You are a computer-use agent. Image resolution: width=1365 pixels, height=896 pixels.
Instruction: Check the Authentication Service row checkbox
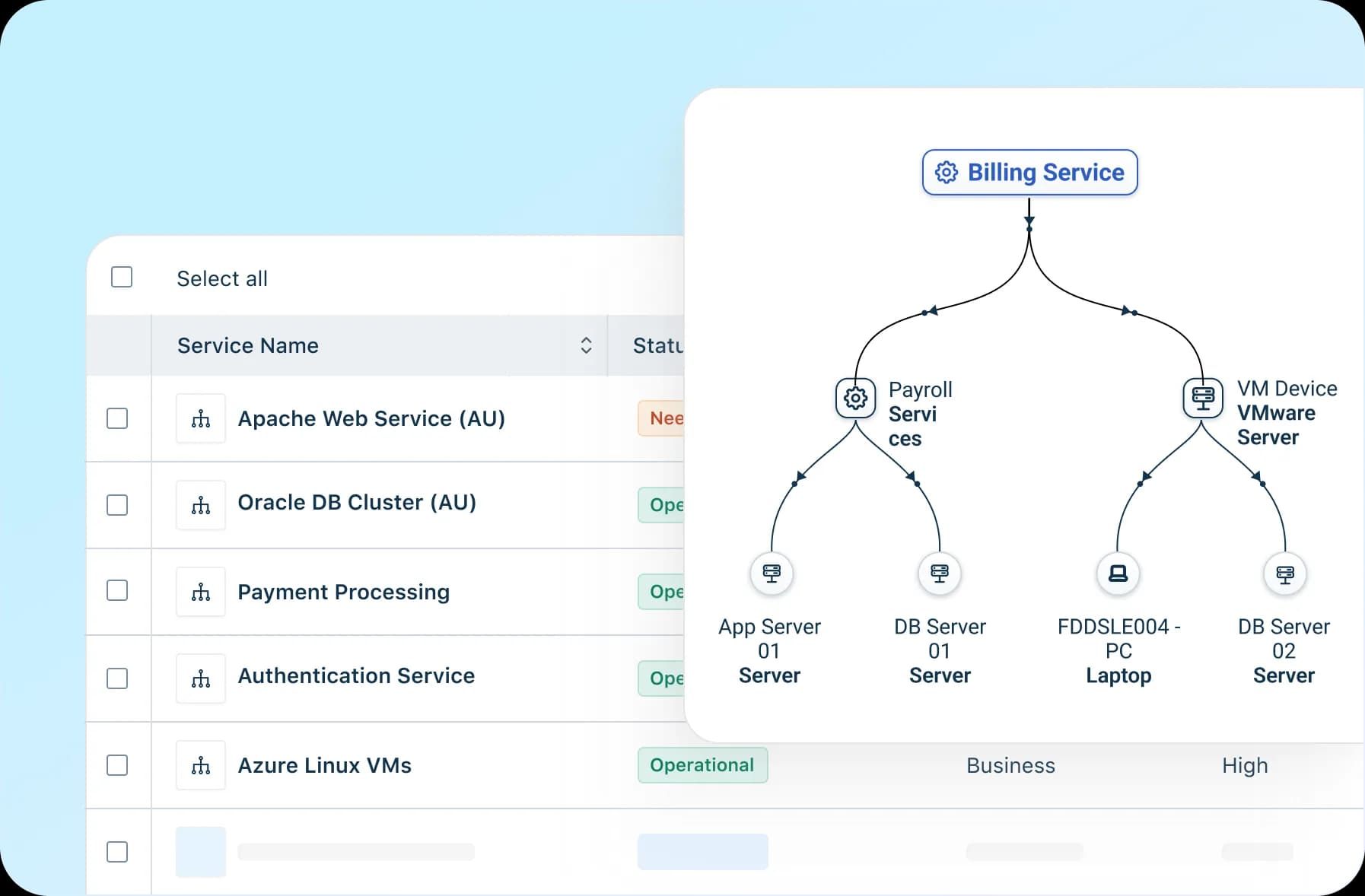[x=117, y=678]
